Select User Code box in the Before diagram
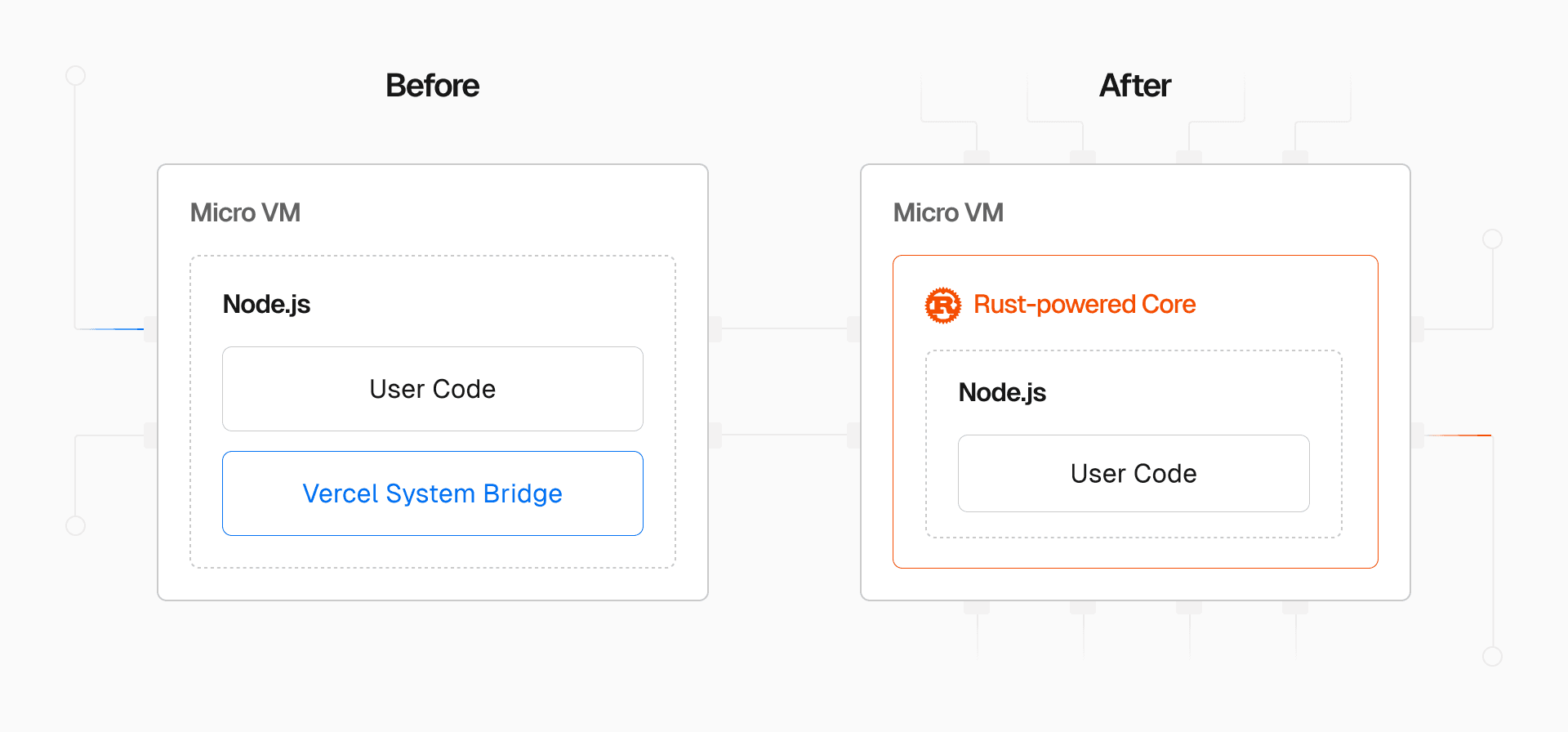1568x732 pixels. click(432, 389)
